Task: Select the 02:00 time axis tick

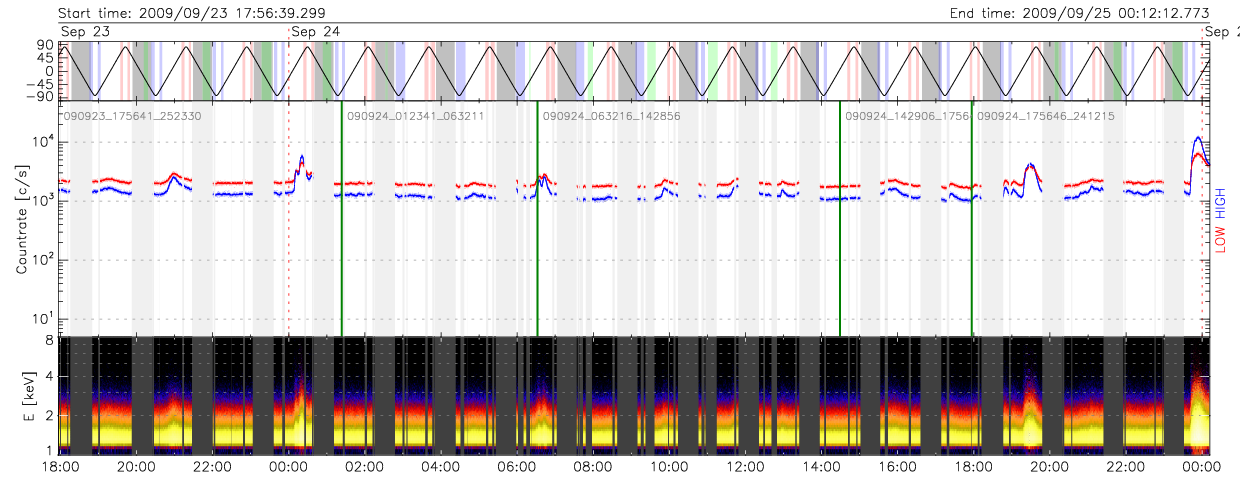Action: click(x=364, y=466)
